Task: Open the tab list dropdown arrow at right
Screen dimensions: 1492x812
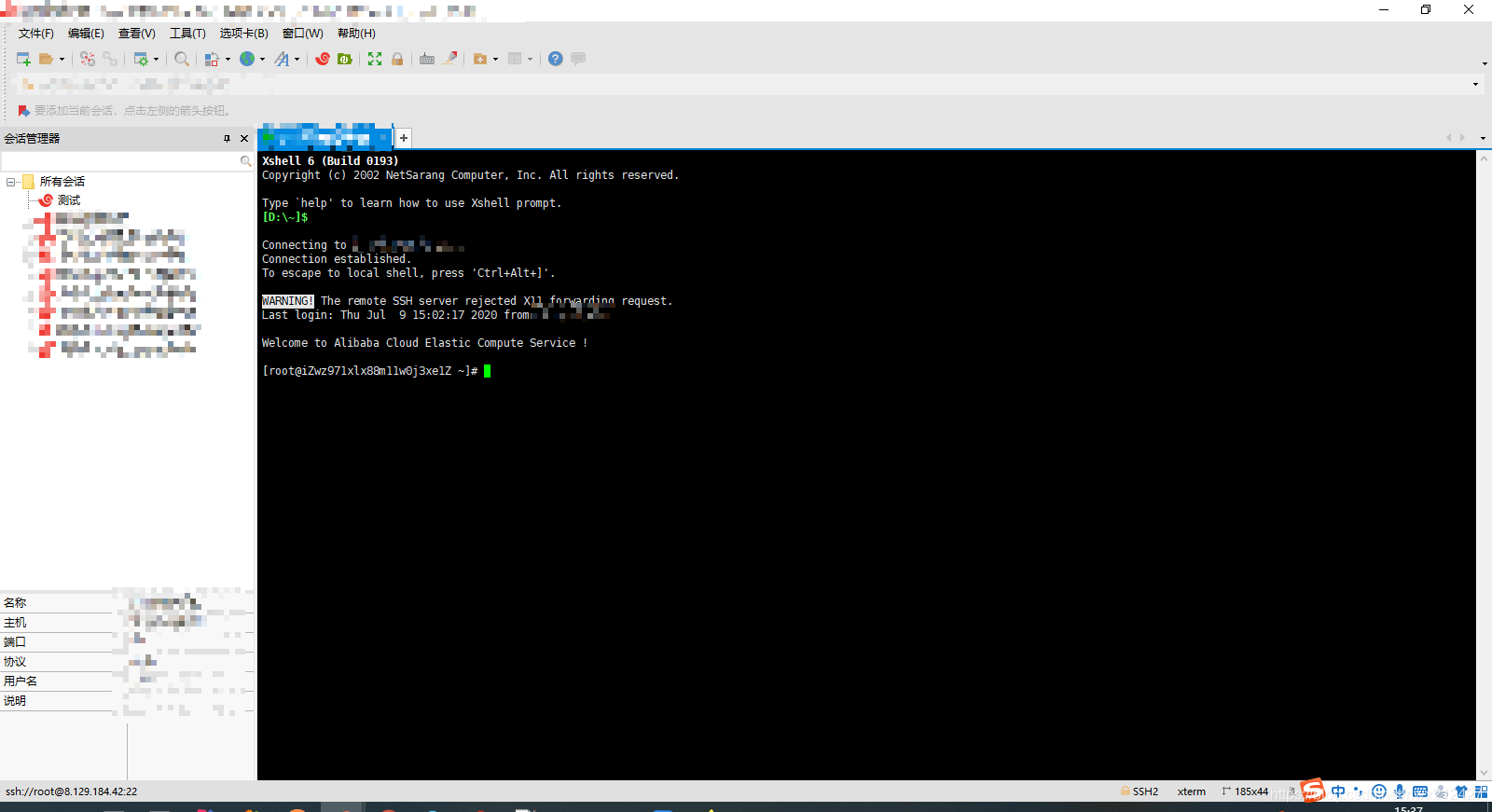Action: click(x=1483, y=138)
